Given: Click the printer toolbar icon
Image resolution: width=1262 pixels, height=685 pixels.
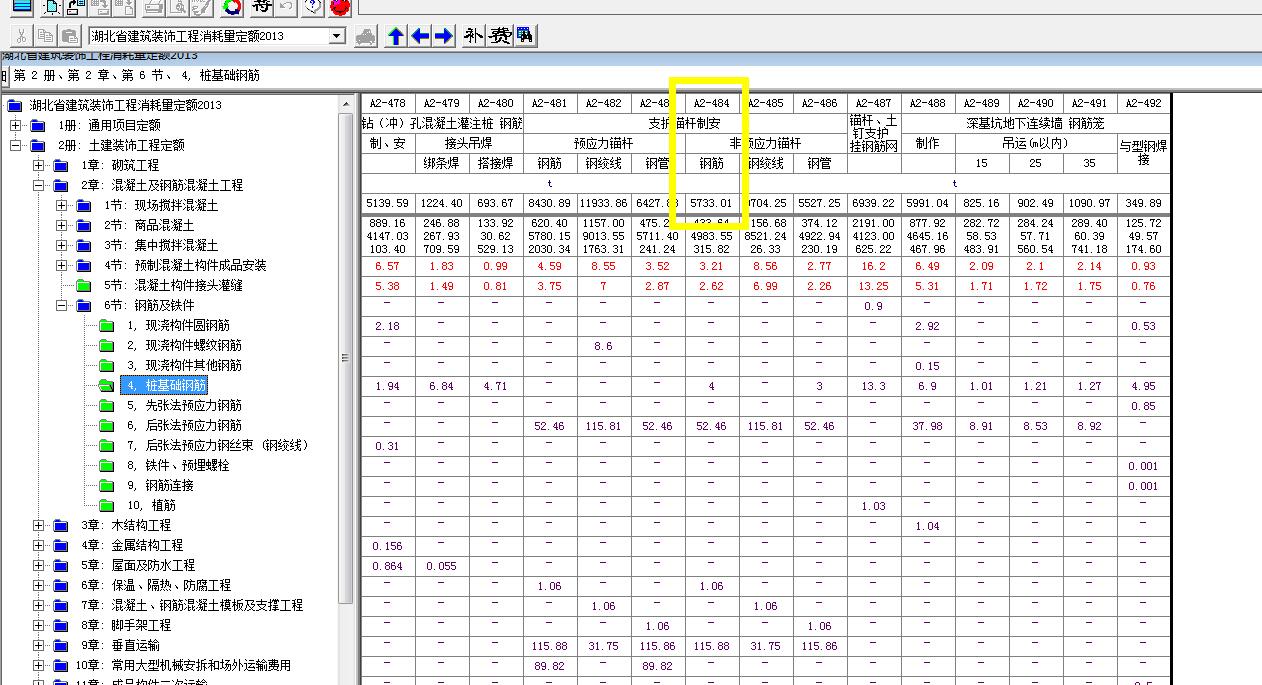Looking at the screenshot, I should tap(153, 8).
